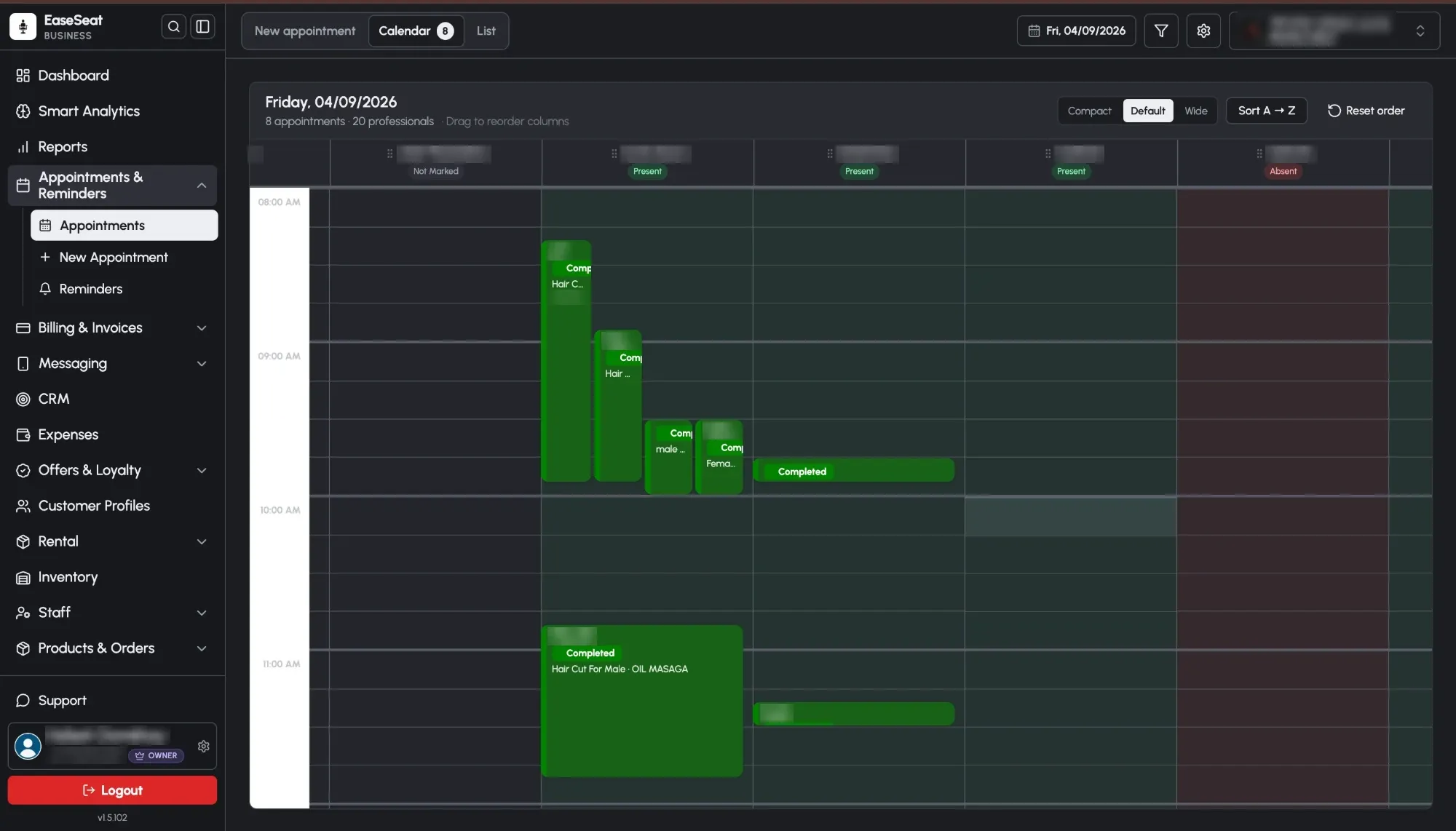
Task: Click the red Logout button
Action: [x=112, y=790]
